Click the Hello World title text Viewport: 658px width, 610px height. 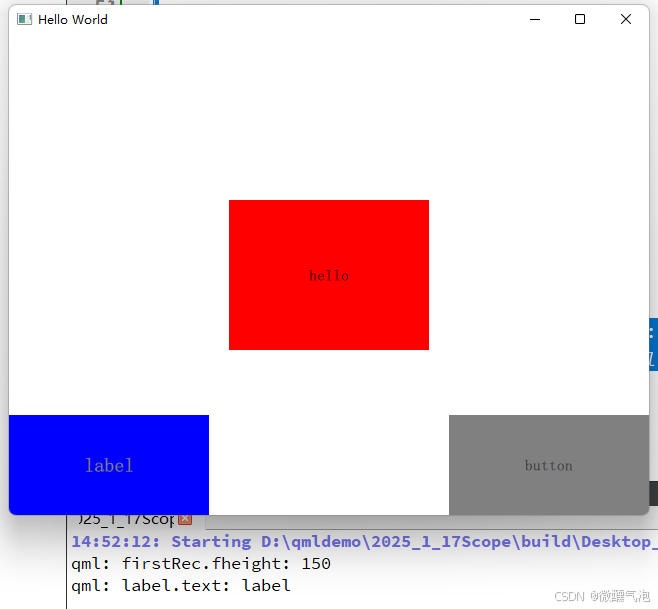pos(73,20)
